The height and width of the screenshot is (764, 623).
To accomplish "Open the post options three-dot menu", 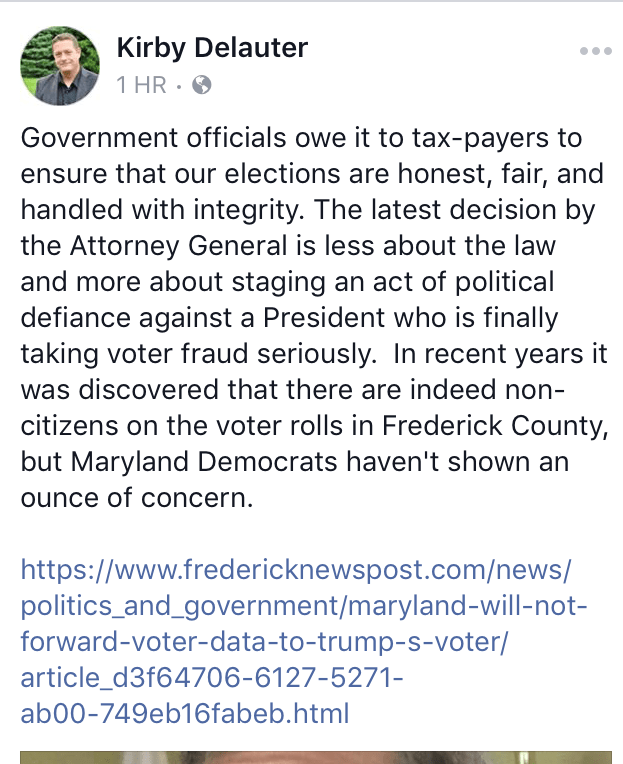I will click(595, 51).
